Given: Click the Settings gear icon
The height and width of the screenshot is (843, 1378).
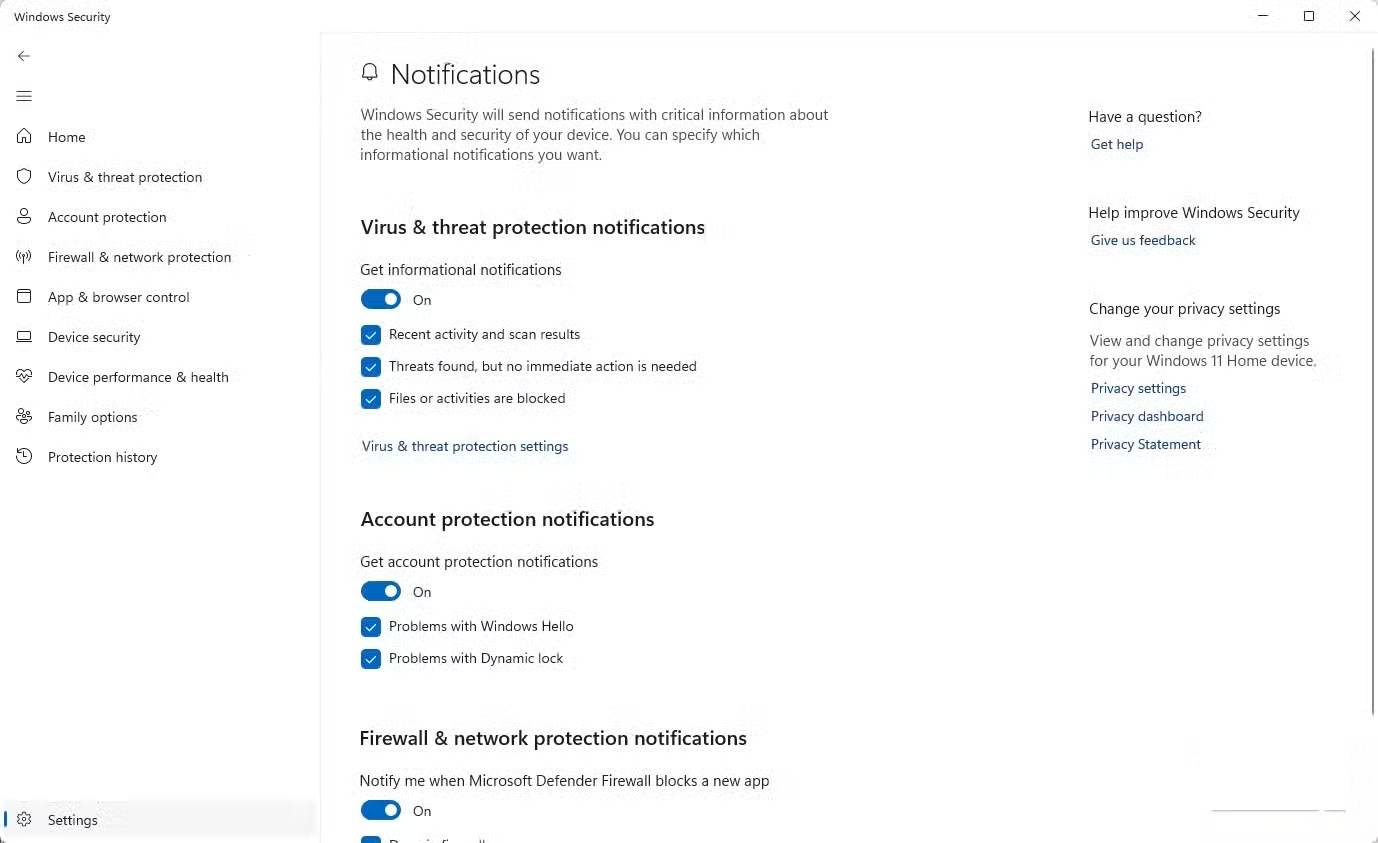Looking at the screenshot, I should (x=24, y=820).
